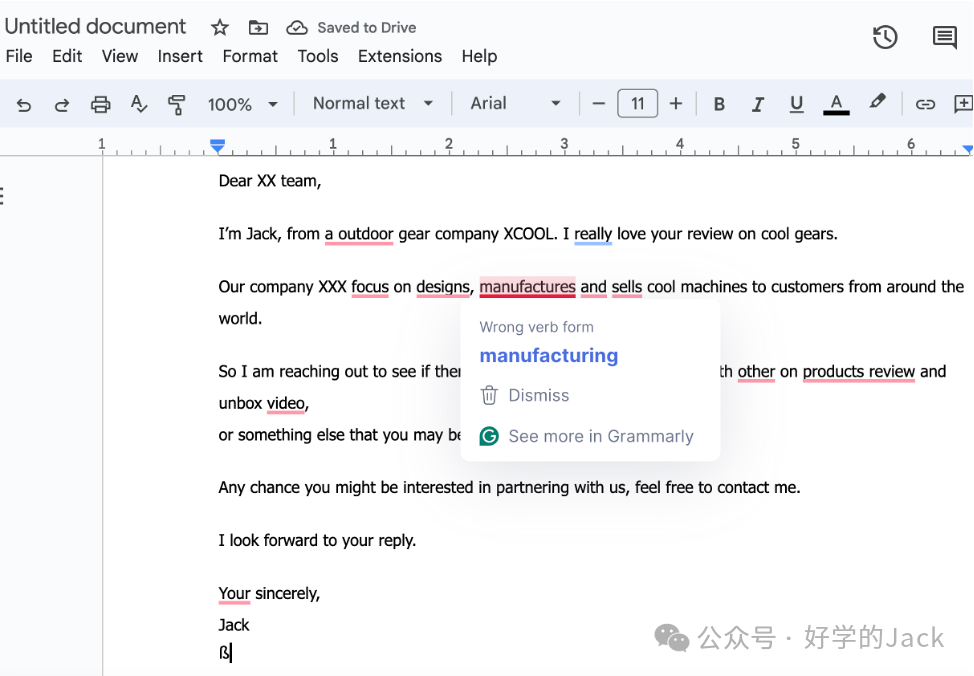Open the Normal text style dropdown
Image resolution: width=974 pixels, height=676 pixels.
pos(373,103)
